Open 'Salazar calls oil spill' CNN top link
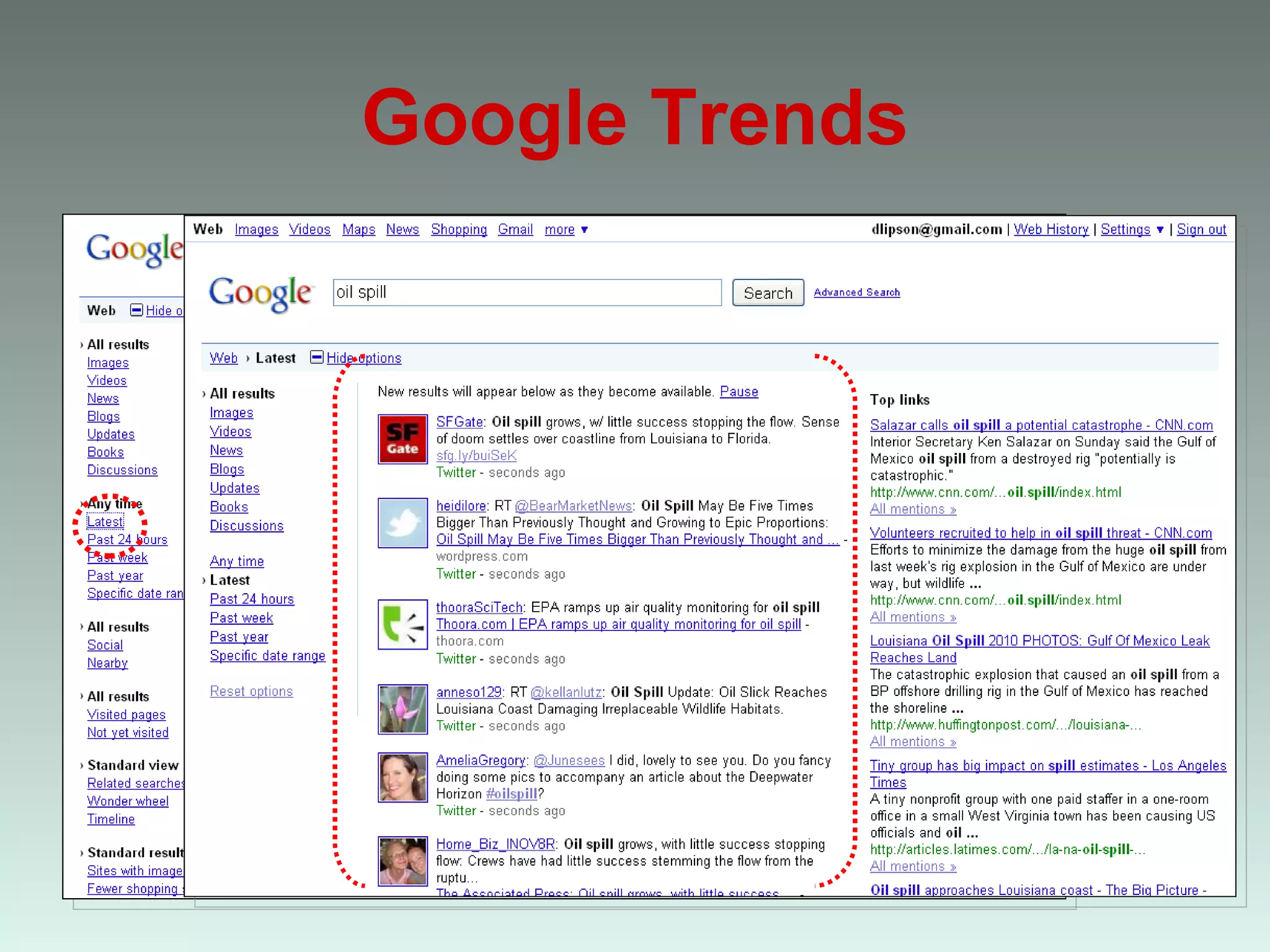The image size is (1270, 952). (x=1041, y=425)
